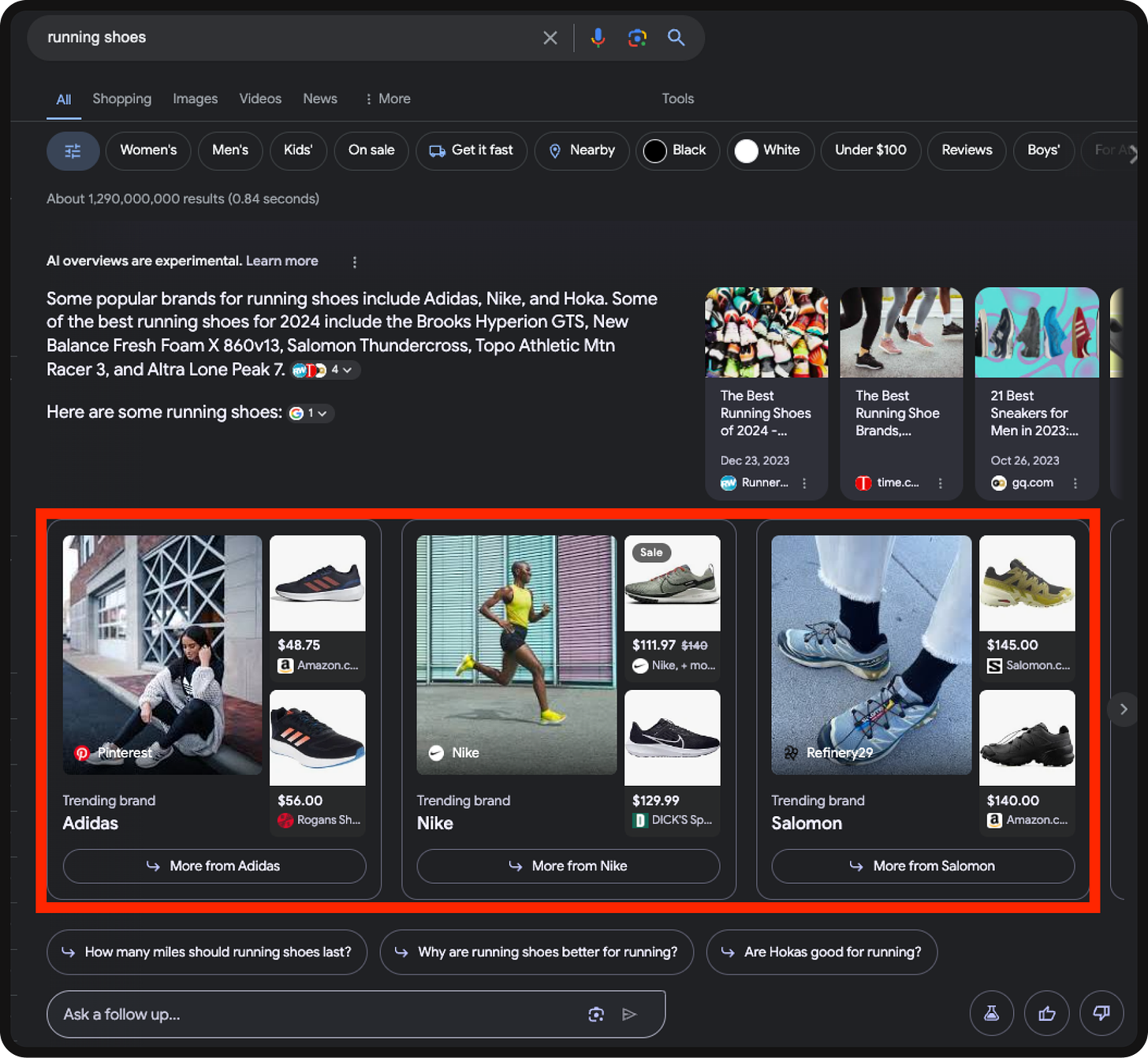Toggle the Women's filter chip
Image resolution: width=1148 pixels, height=1058 pixels.
(148, 151)
